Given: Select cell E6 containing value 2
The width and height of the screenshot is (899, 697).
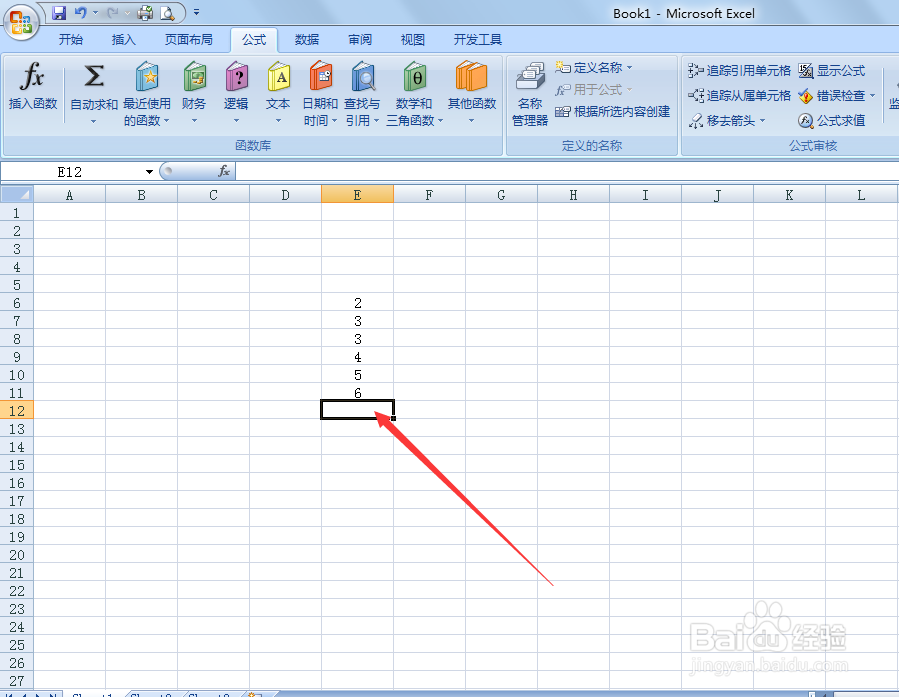Looking at the screenshot, I should point(357,303).
